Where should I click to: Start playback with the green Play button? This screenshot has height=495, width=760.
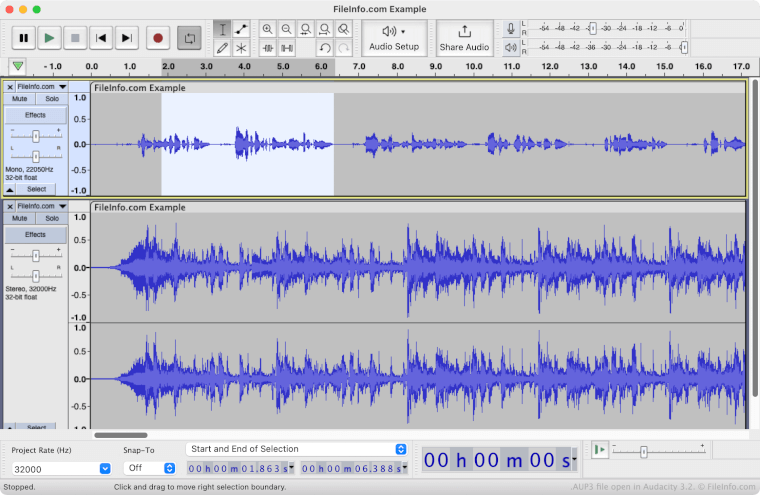pos(48,38)
